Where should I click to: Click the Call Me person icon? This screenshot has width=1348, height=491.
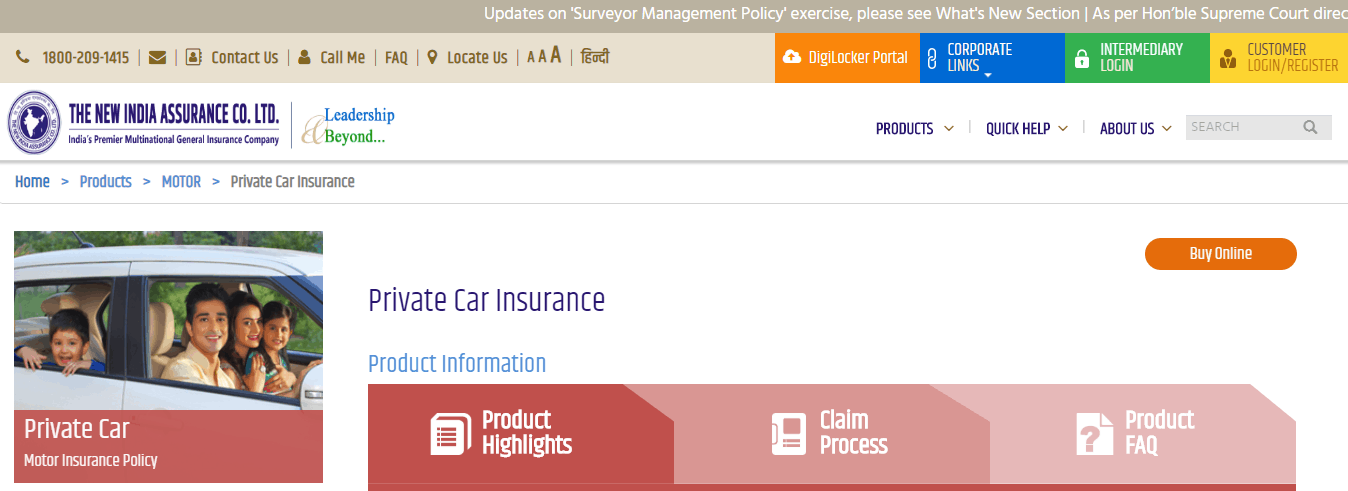305,58
